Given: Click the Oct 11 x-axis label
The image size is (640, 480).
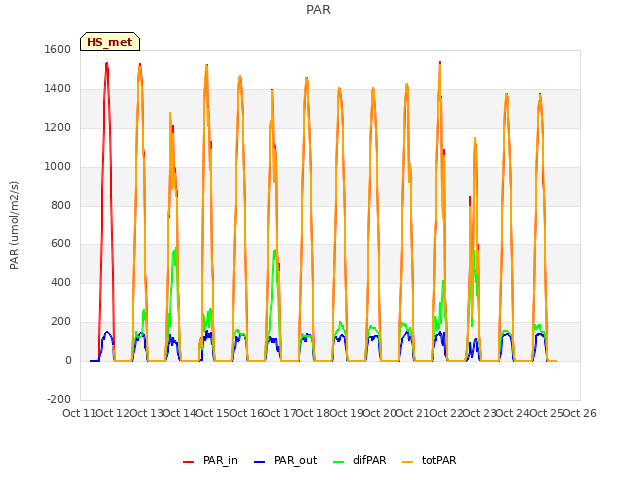Looking at the screenshot, I should coord(78,413).
